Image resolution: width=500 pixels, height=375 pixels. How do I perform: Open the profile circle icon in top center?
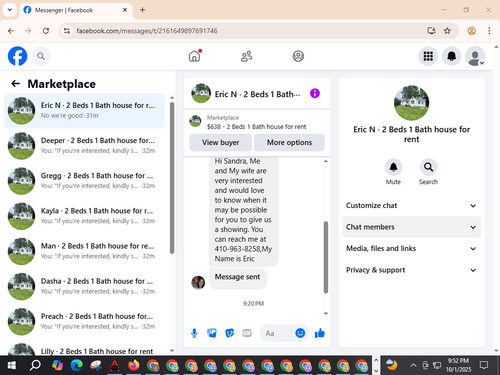[298, 56]
